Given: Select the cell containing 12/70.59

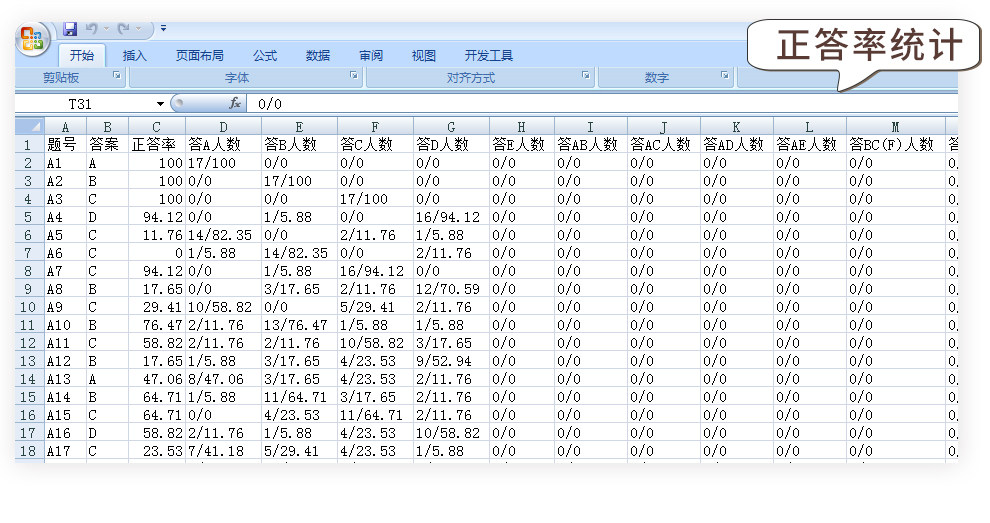Looking at the screenshot, I should [x=451, y=289].
